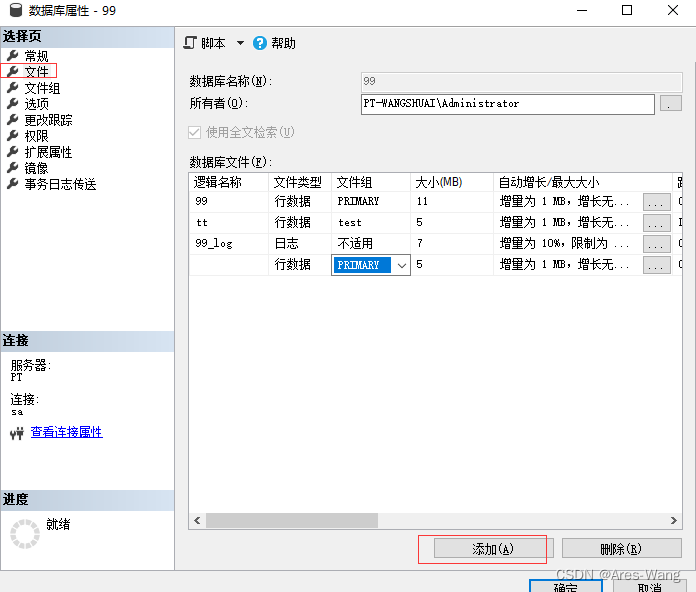Click the wrench icon beside 常规
Viewport: 696px width, 592px height.
pos(12,55)
